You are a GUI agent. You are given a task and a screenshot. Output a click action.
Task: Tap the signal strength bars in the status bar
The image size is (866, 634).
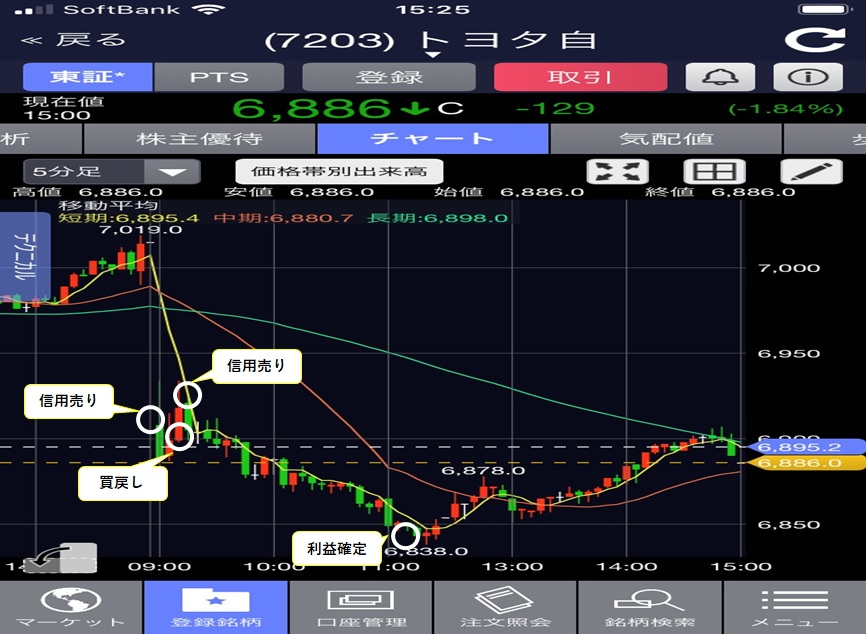pyautogui.click(x=34, y=10)
